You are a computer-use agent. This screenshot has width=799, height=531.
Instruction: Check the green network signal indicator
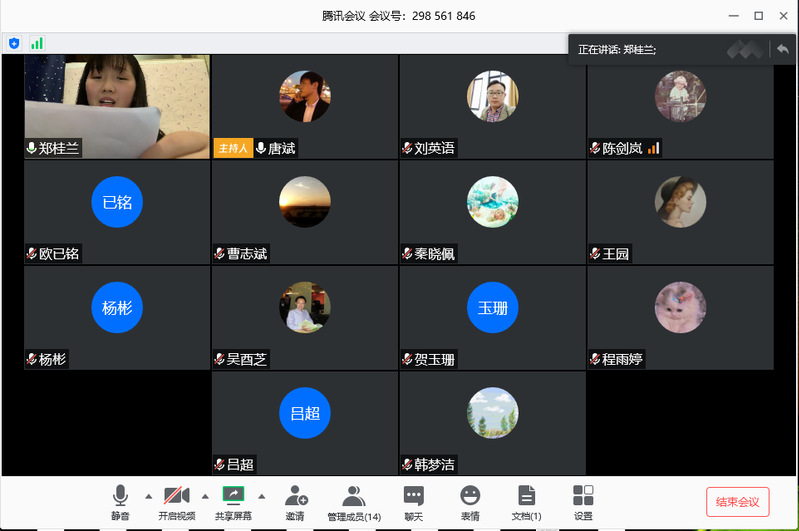(x=37, y=43)
